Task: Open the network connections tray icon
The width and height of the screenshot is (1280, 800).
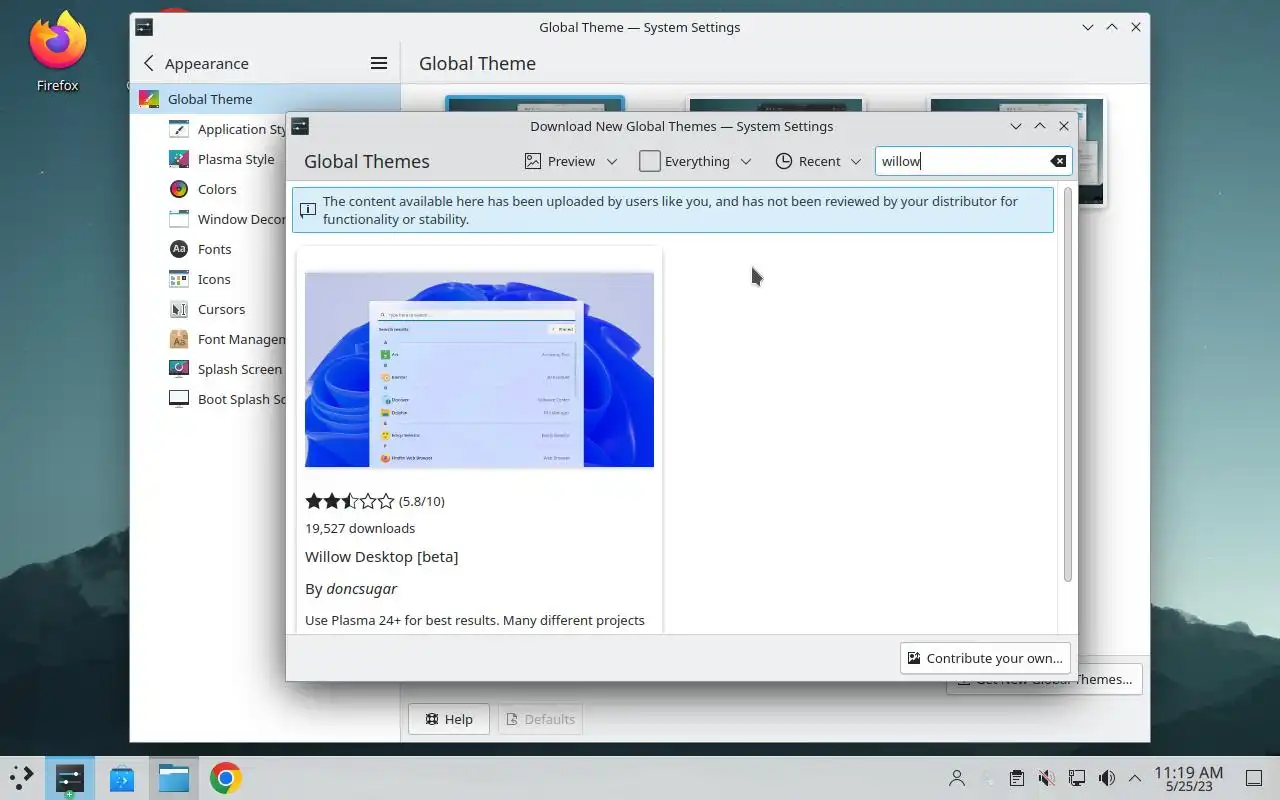Action: [x=1076, y=778]
